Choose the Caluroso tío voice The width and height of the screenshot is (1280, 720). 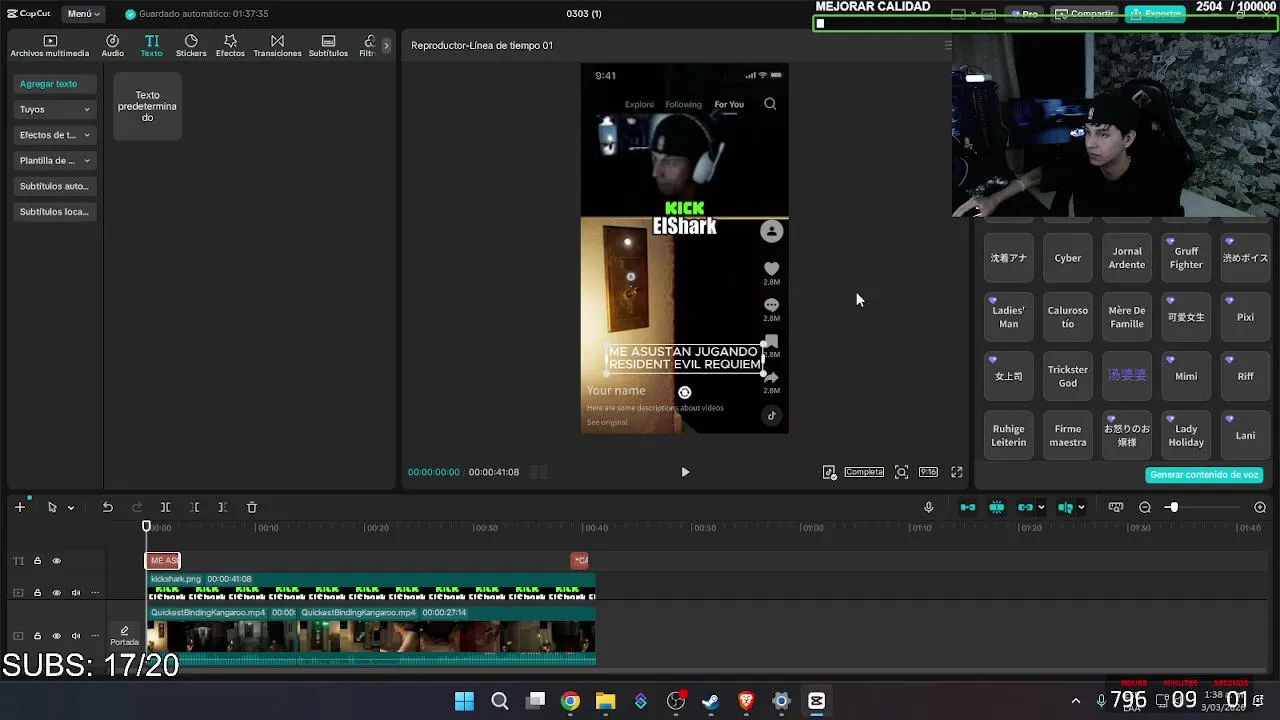[1068, 317]
